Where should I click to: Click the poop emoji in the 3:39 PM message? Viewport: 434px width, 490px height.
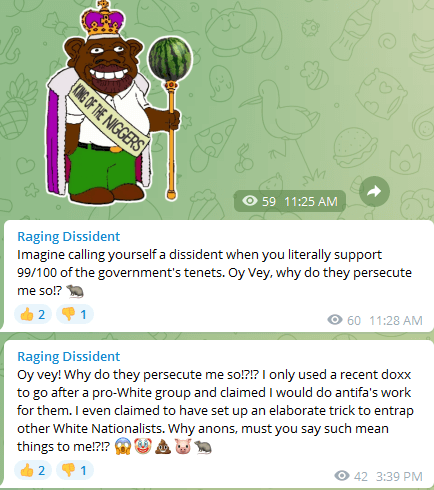163,447
